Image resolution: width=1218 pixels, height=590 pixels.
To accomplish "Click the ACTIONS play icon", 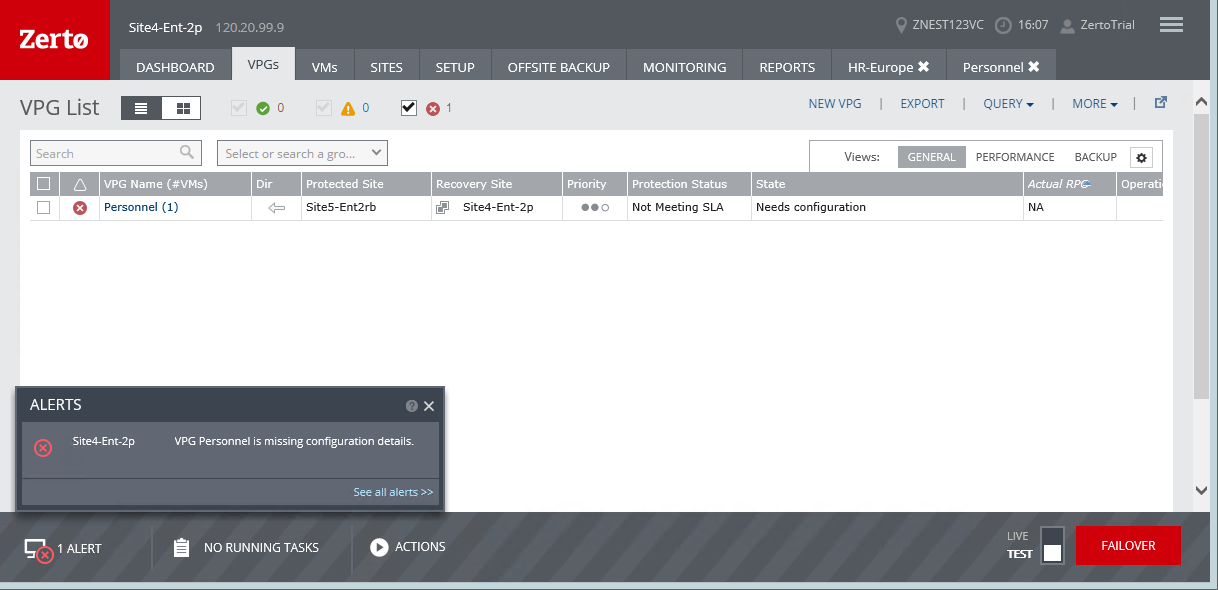I will [x=379, y=547].
